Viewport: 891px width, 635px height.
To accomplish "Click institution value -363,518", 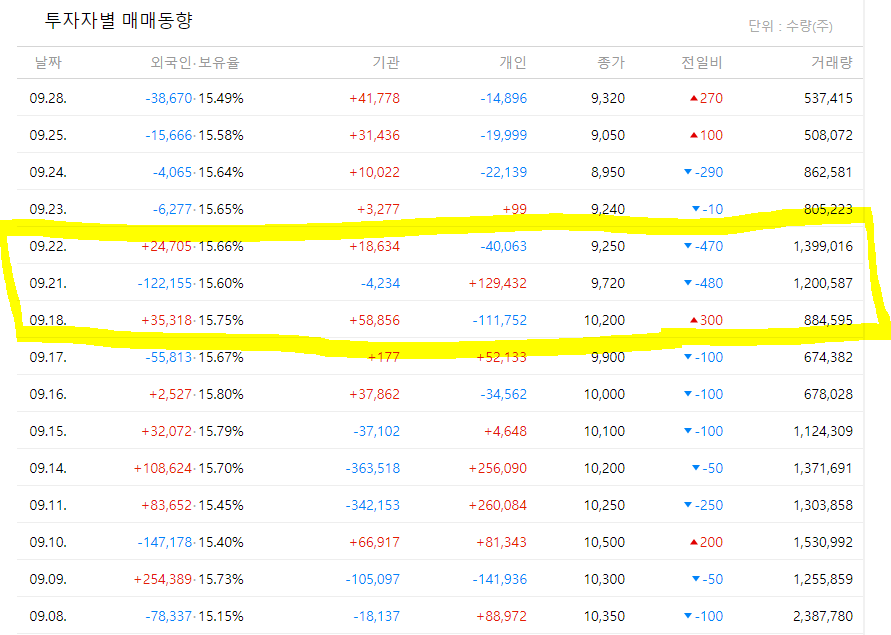I will [x=373, y=468].
